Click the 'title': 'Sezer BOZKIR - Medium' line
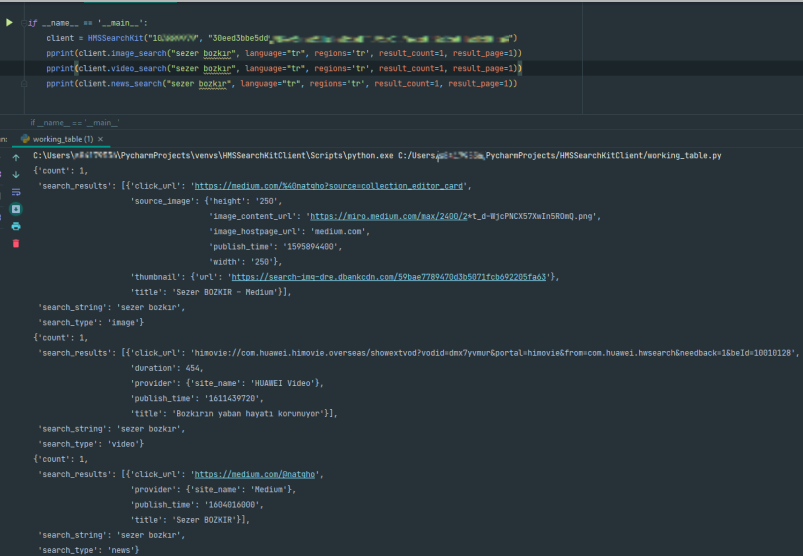 coord(211,292)
